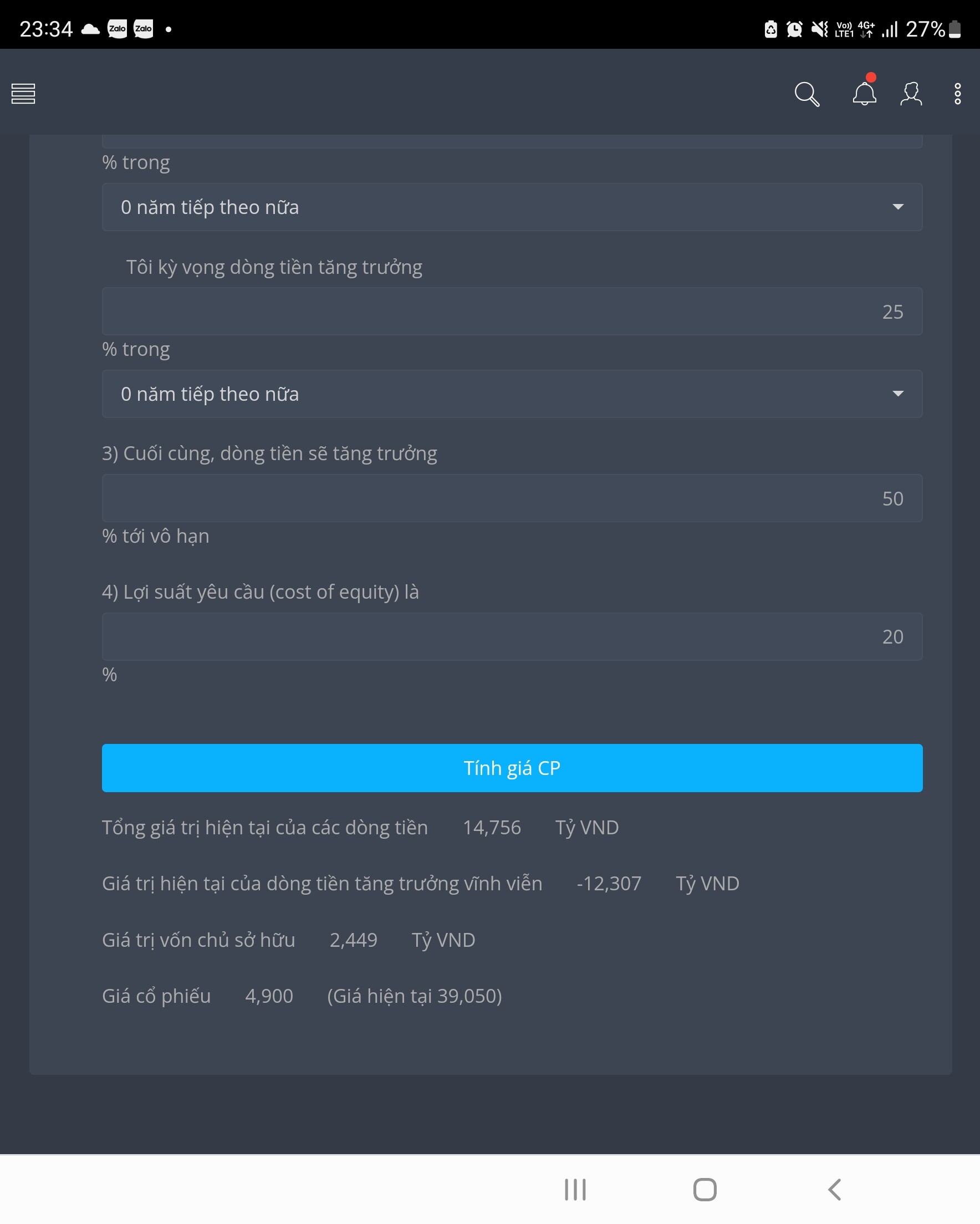
Task: Open the user account profile icon
Action: (911, 94)
